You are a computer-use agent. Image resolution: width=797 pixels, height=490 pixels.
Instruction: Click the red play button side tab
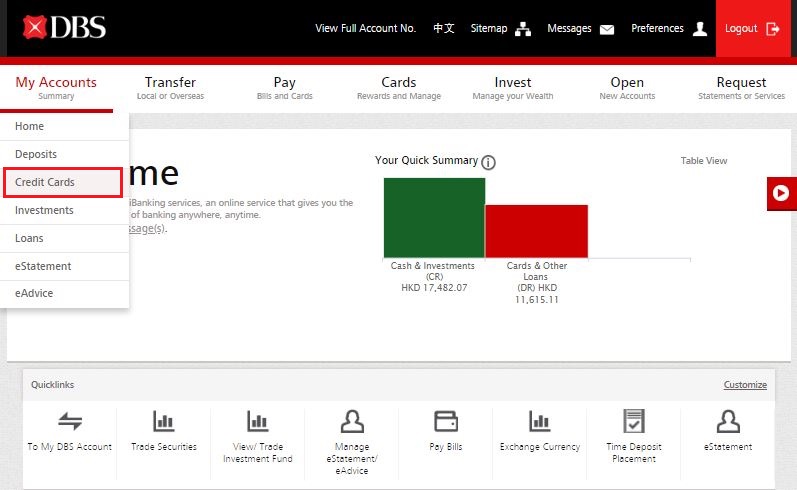point(781,193)
